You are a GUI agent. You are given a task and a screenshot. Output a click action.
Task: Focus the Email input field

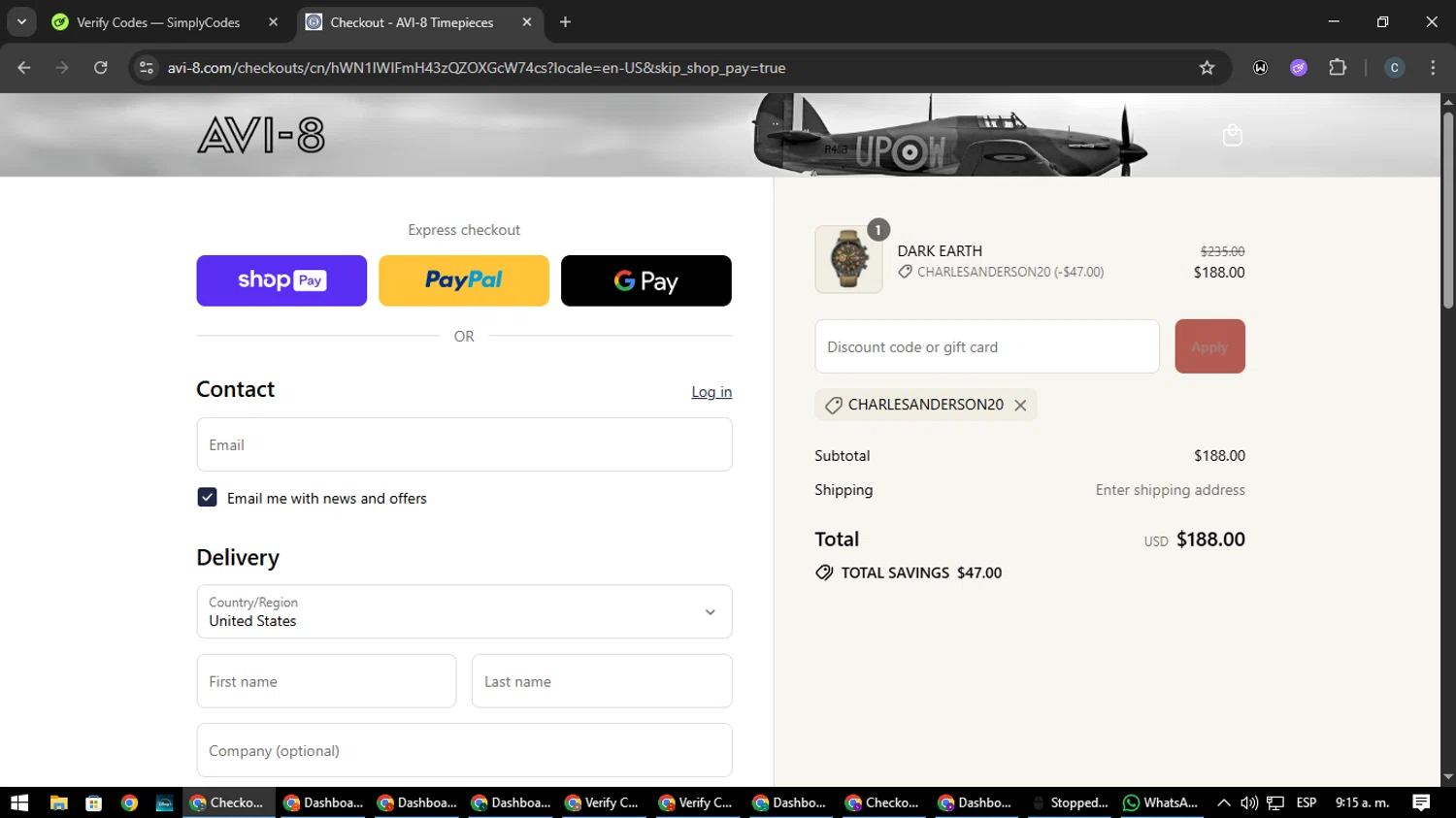(x=464, y=444)
